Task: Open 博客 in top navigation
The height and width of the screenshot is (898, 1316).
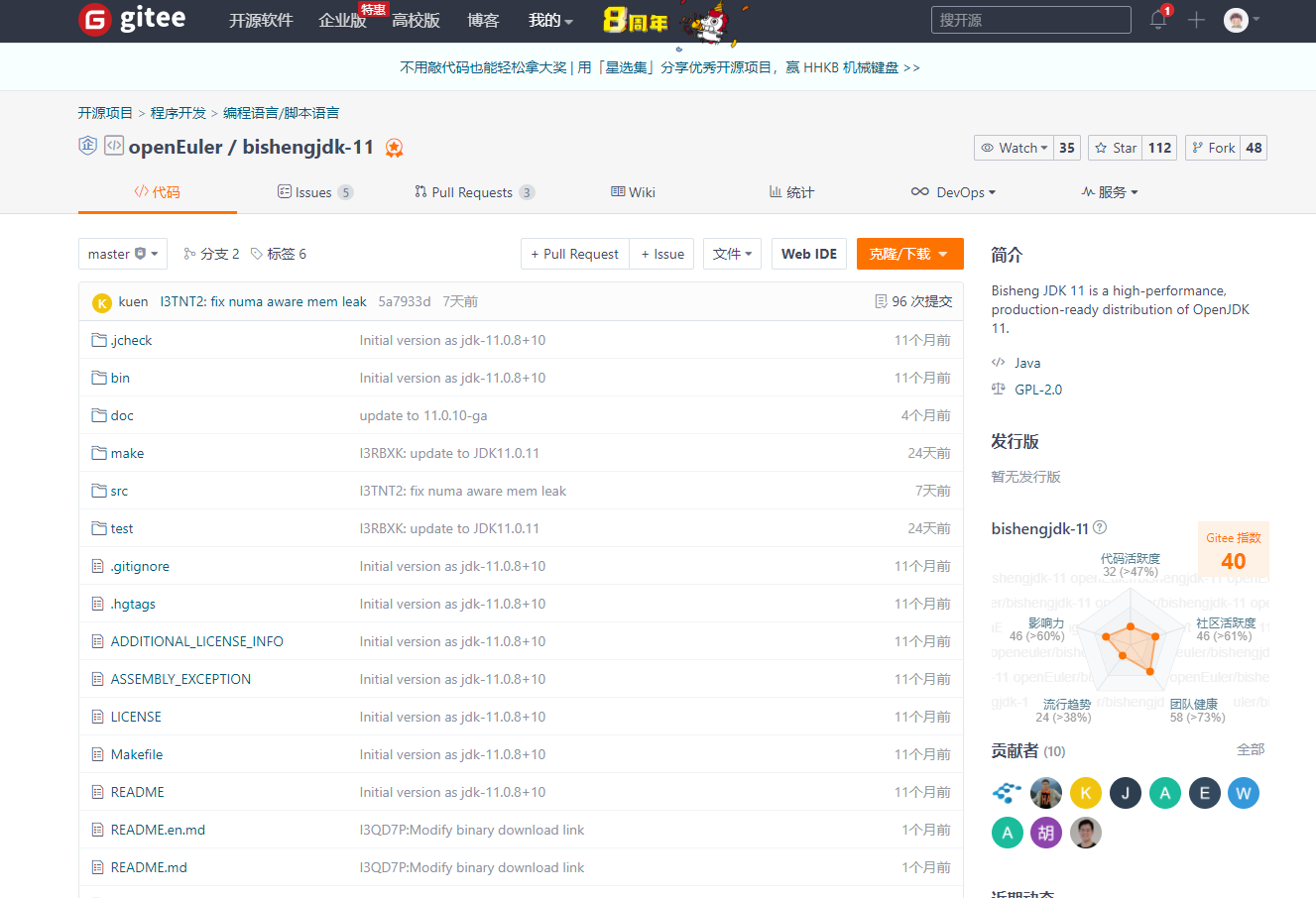Action: pyautogui.click(x=483, y=20)
